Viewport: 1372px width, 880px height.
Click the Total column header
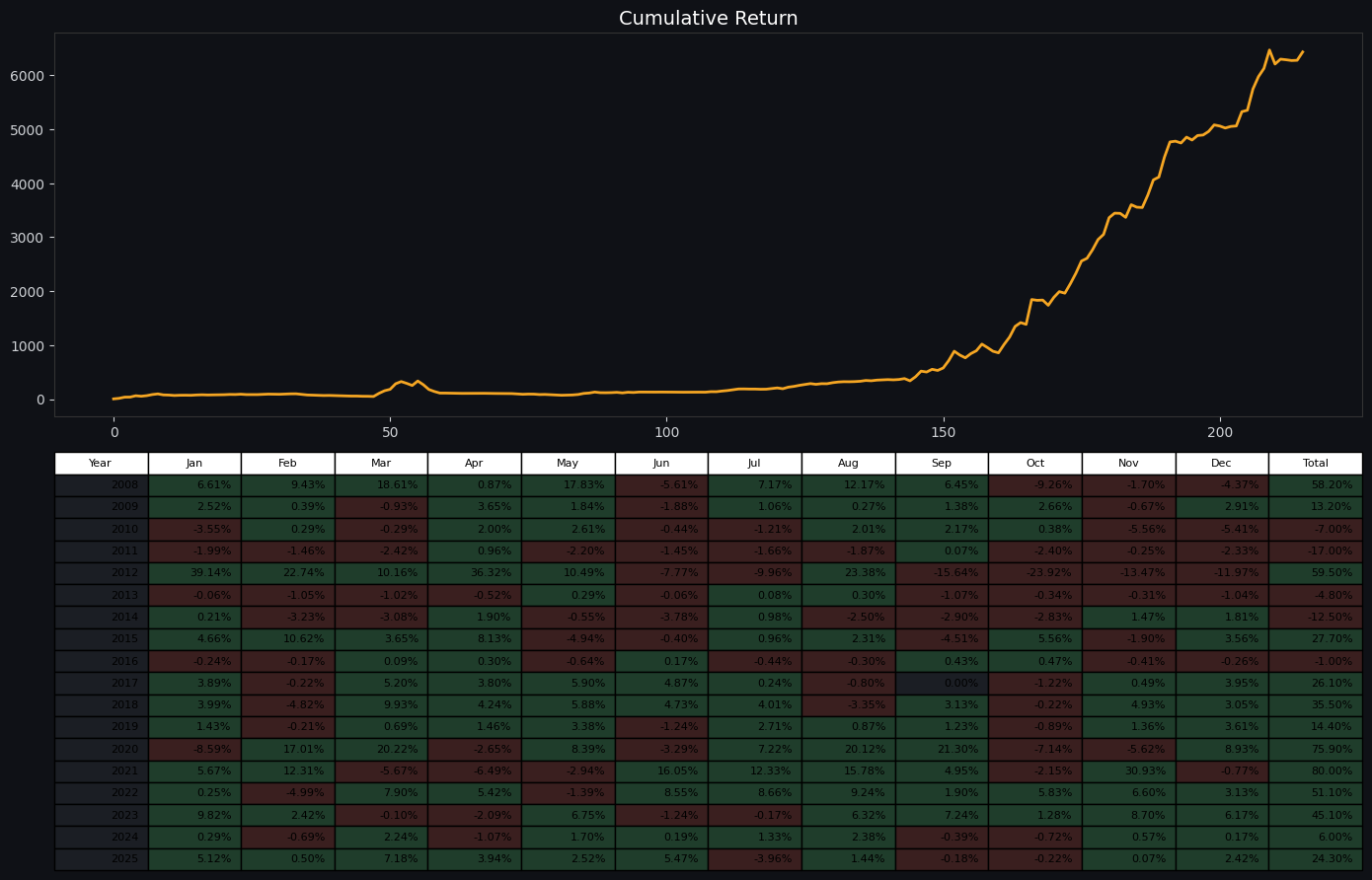coord(1315,463)
